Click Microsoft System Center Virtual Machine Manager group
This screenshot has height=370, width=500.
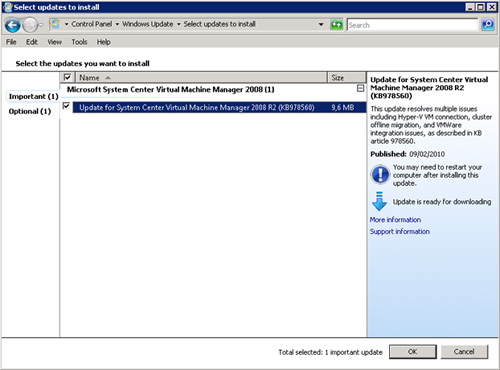[170, 89]
